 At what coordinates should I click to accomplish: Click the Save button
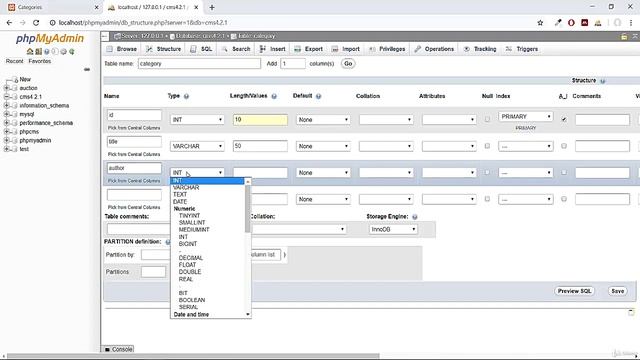(x=618, y=291)
